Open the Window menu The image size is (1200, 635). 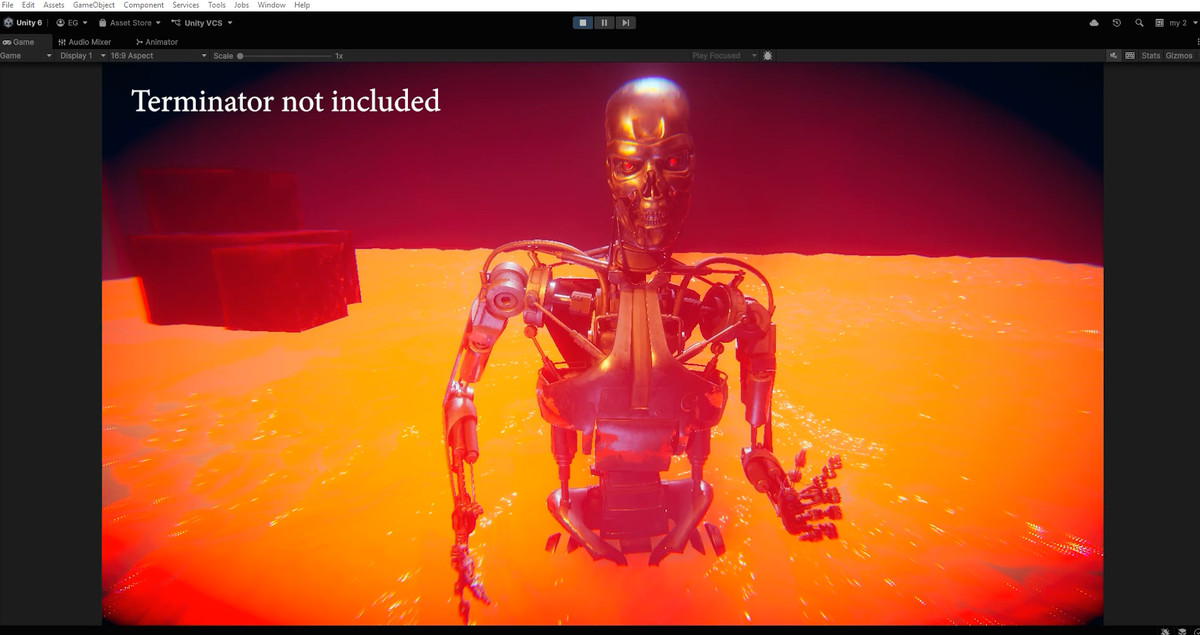click(271, 5)
